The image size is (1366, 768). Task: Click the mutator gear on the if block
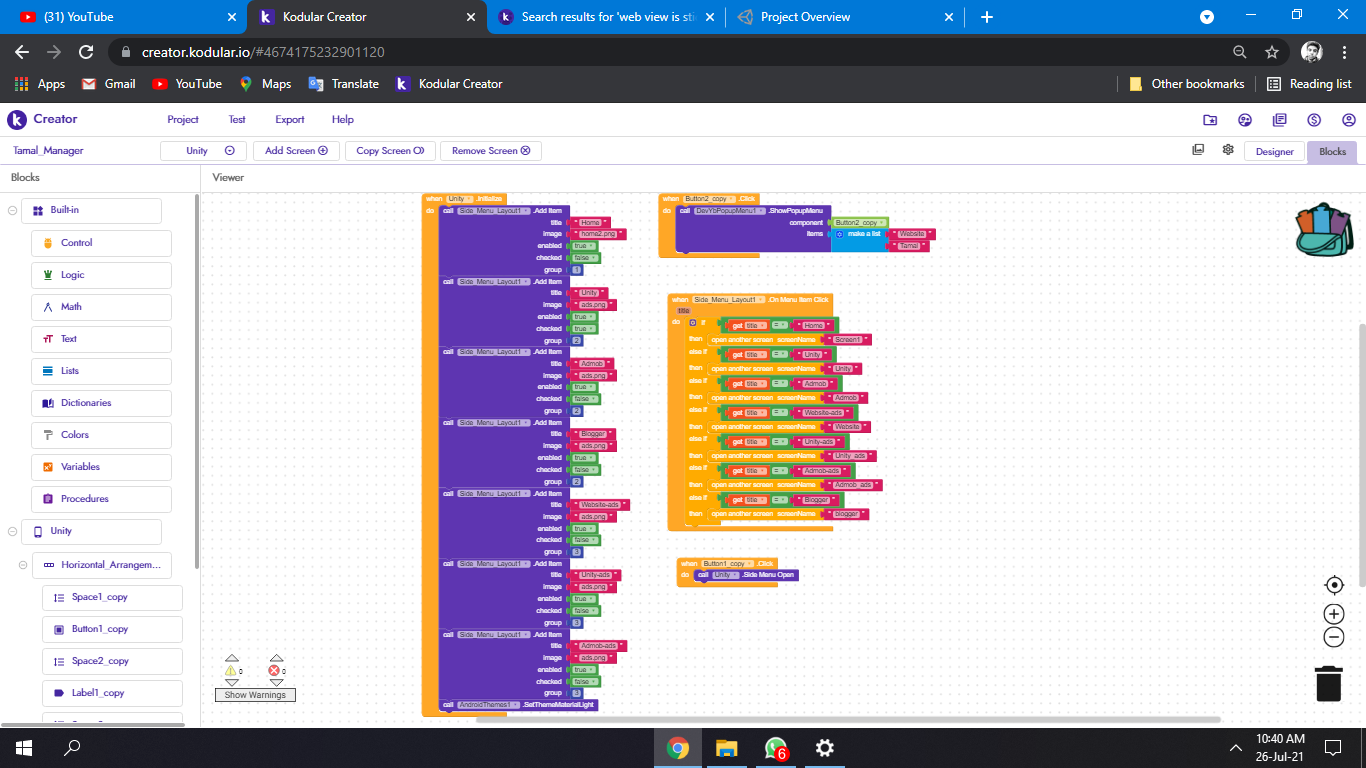pos(692,323)
